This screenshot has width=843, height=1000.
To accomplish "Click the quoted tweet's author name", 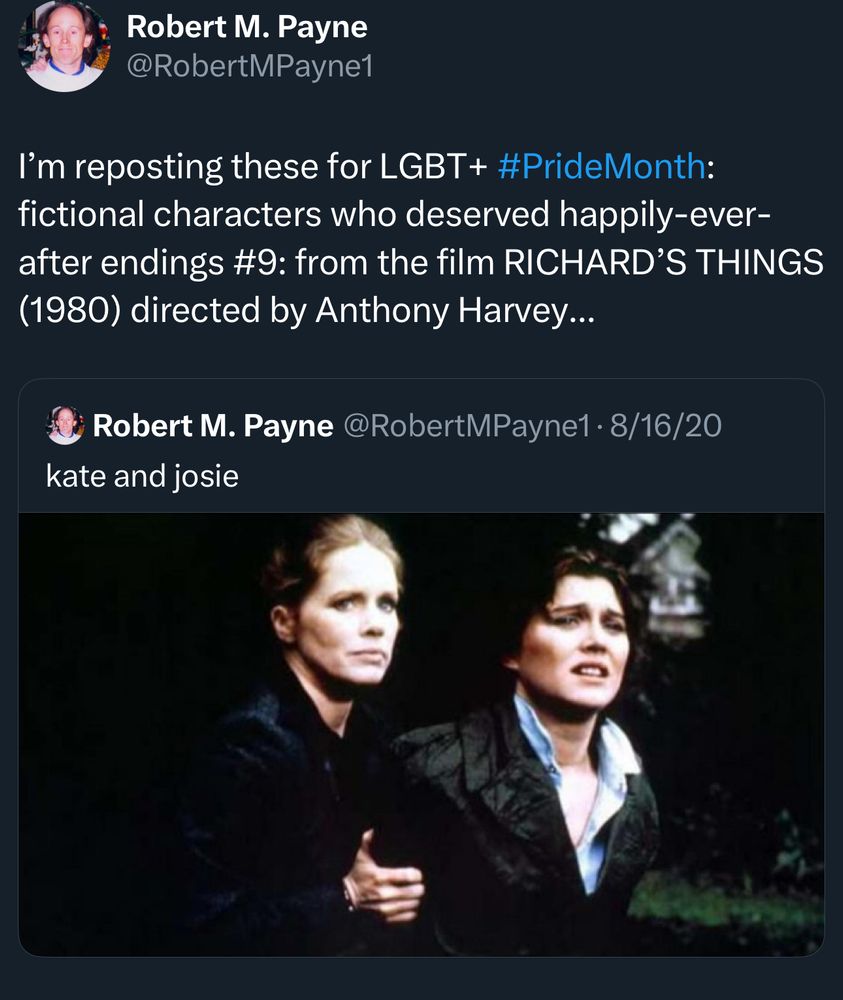I will point(213,426).
